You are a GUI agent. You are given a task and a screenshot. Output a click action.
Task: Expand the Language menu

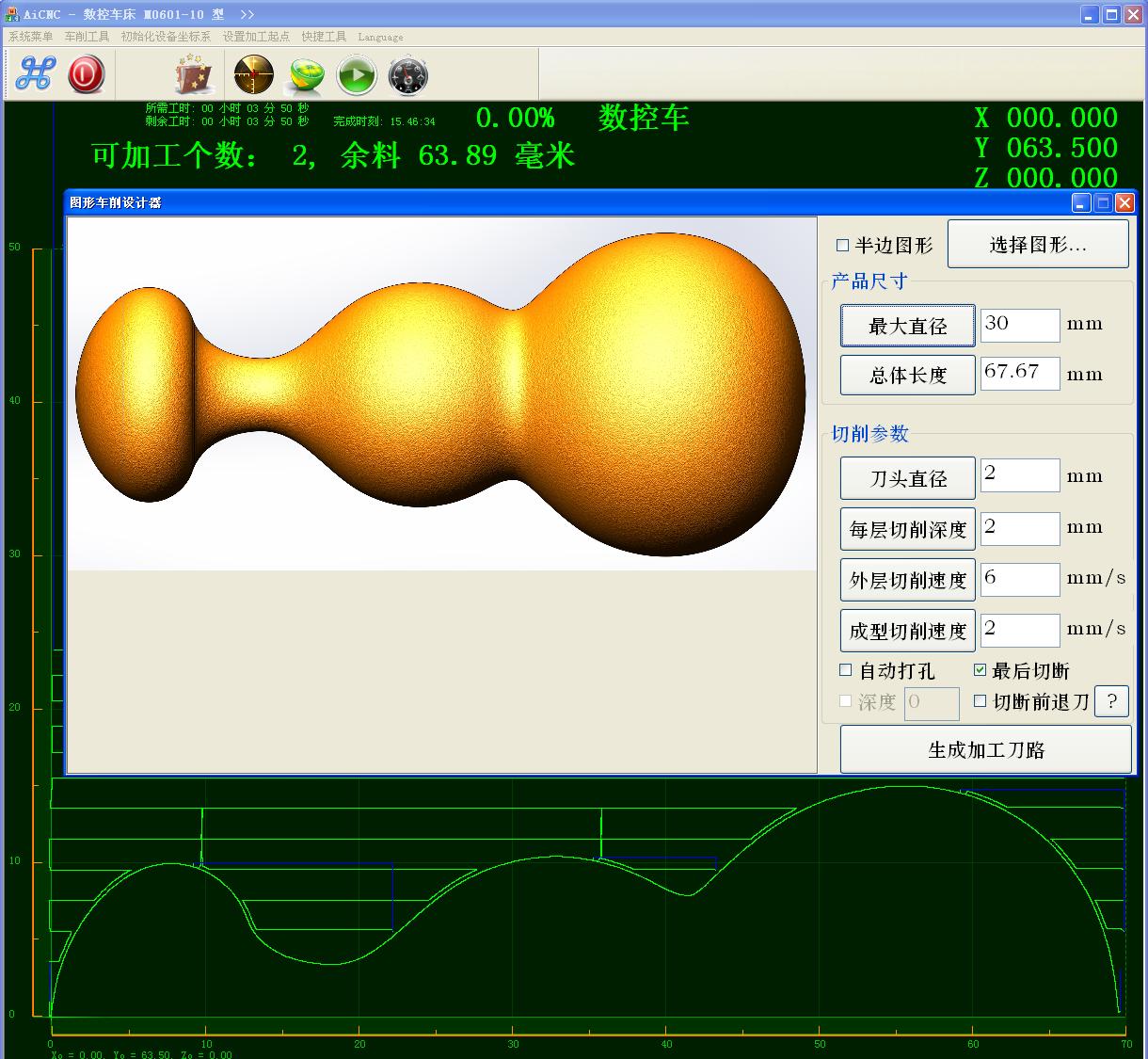(380, 37)
